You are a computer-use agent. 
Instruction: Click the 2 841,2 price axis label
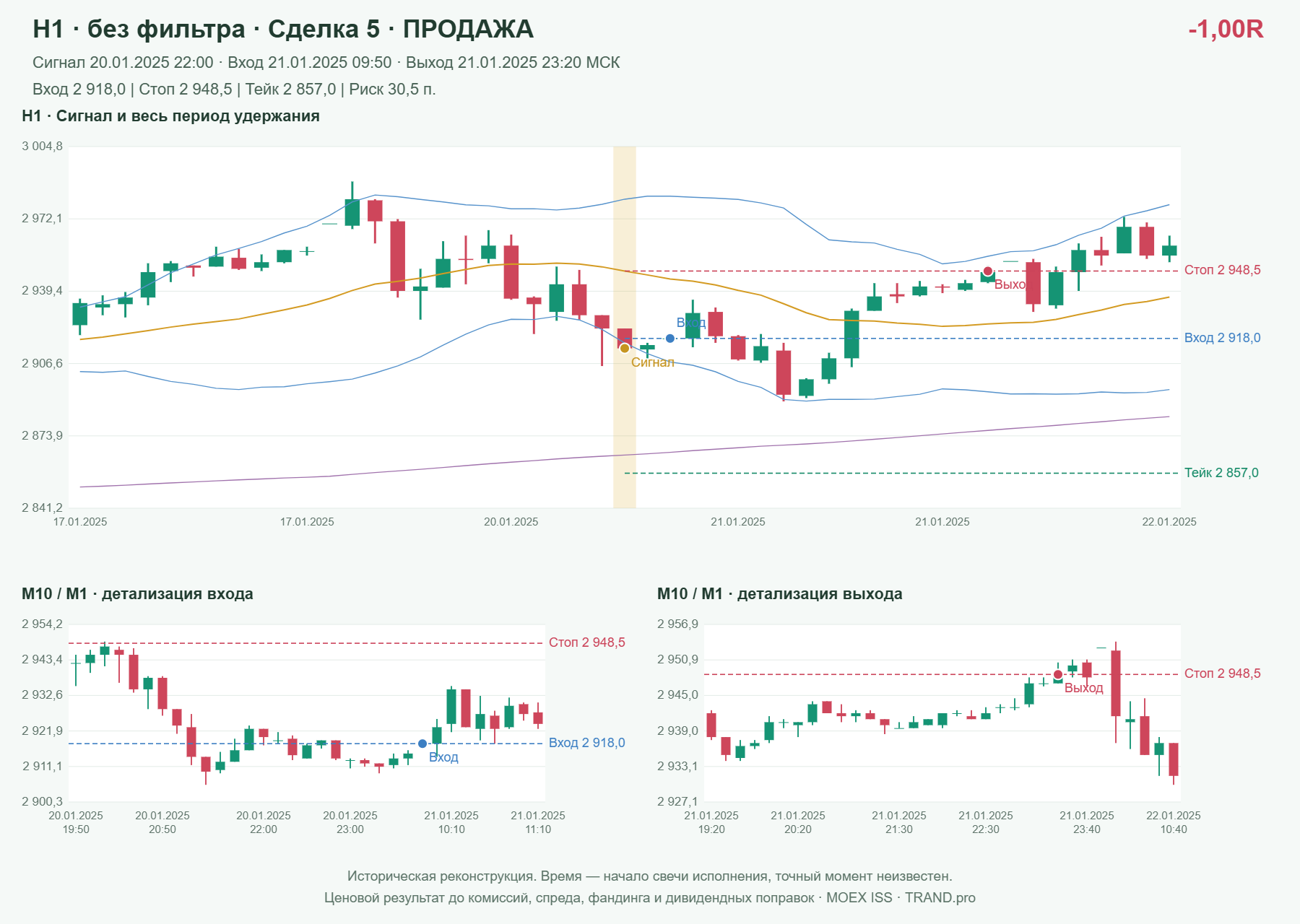click(43, 507)
